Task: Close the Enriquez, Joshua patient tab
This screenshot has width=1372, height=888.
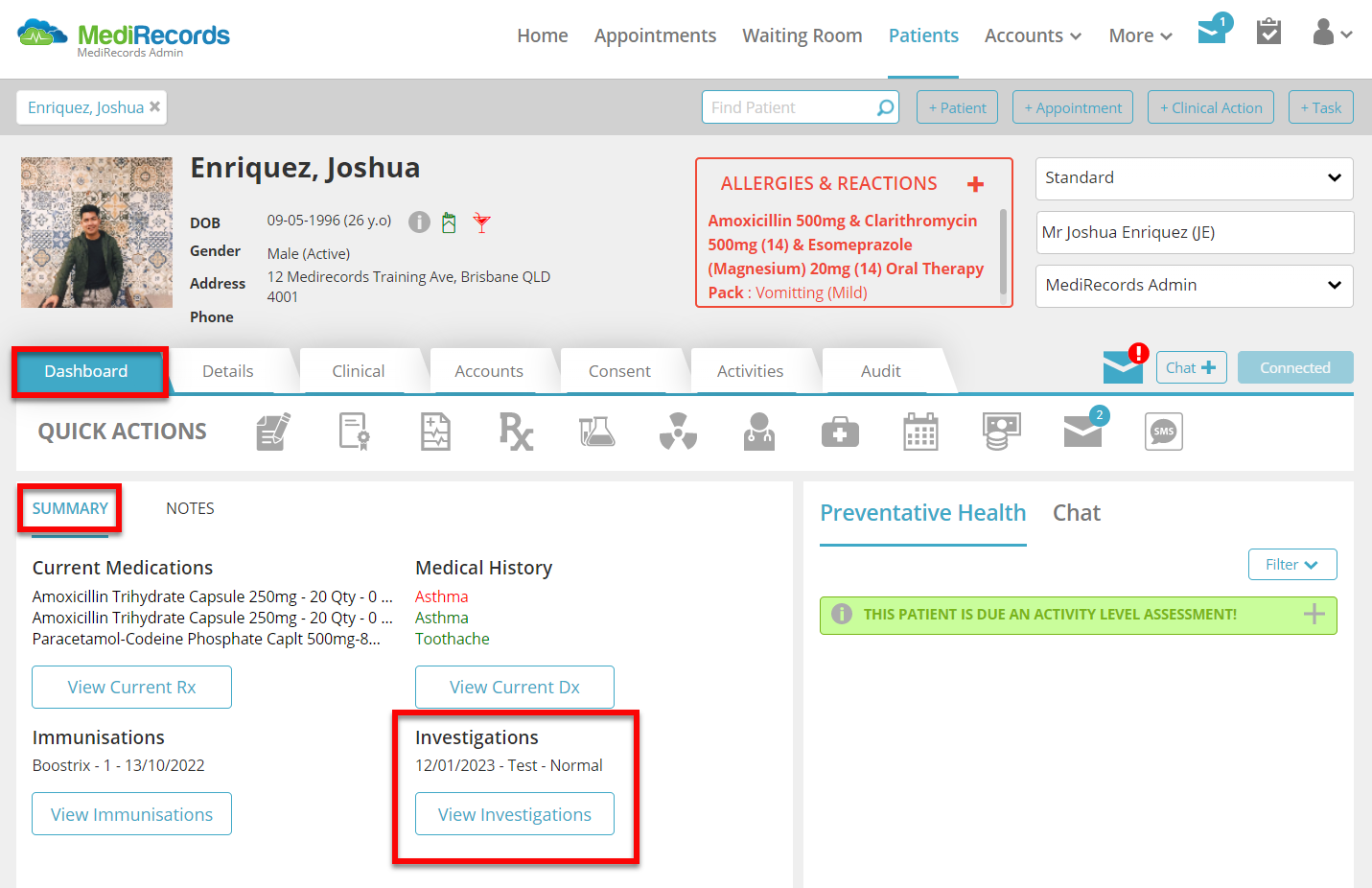Action: coord(154,106)
